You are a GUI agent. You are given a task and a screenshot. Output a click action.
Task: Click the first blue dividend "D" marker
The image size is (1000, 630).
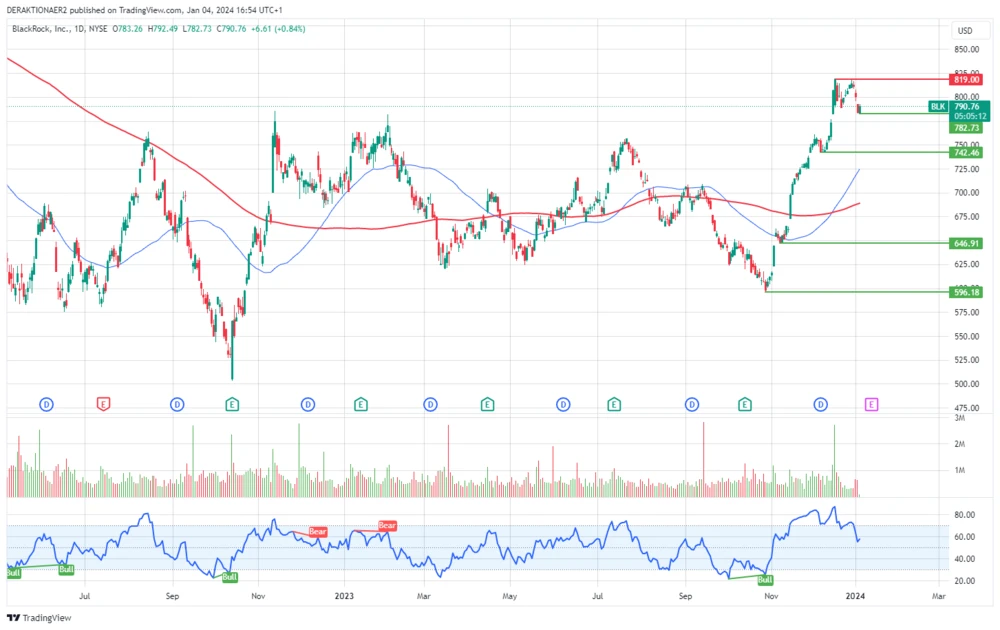[x=45, y=404]
